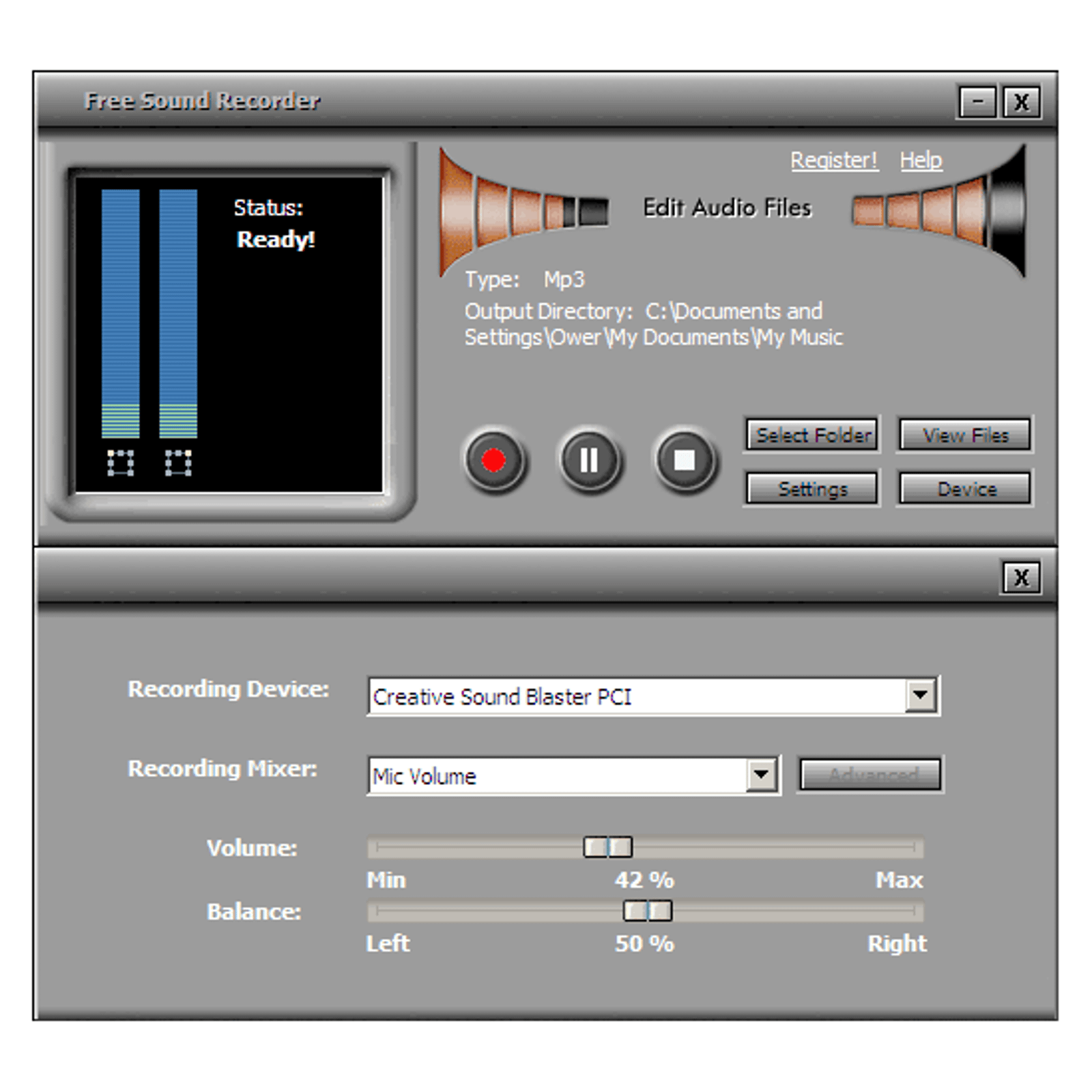This screenshot has width=1092, height=1092.
Task: Open the Select Folder dialog
Action: pyautogui.click(x=812, y=435)
